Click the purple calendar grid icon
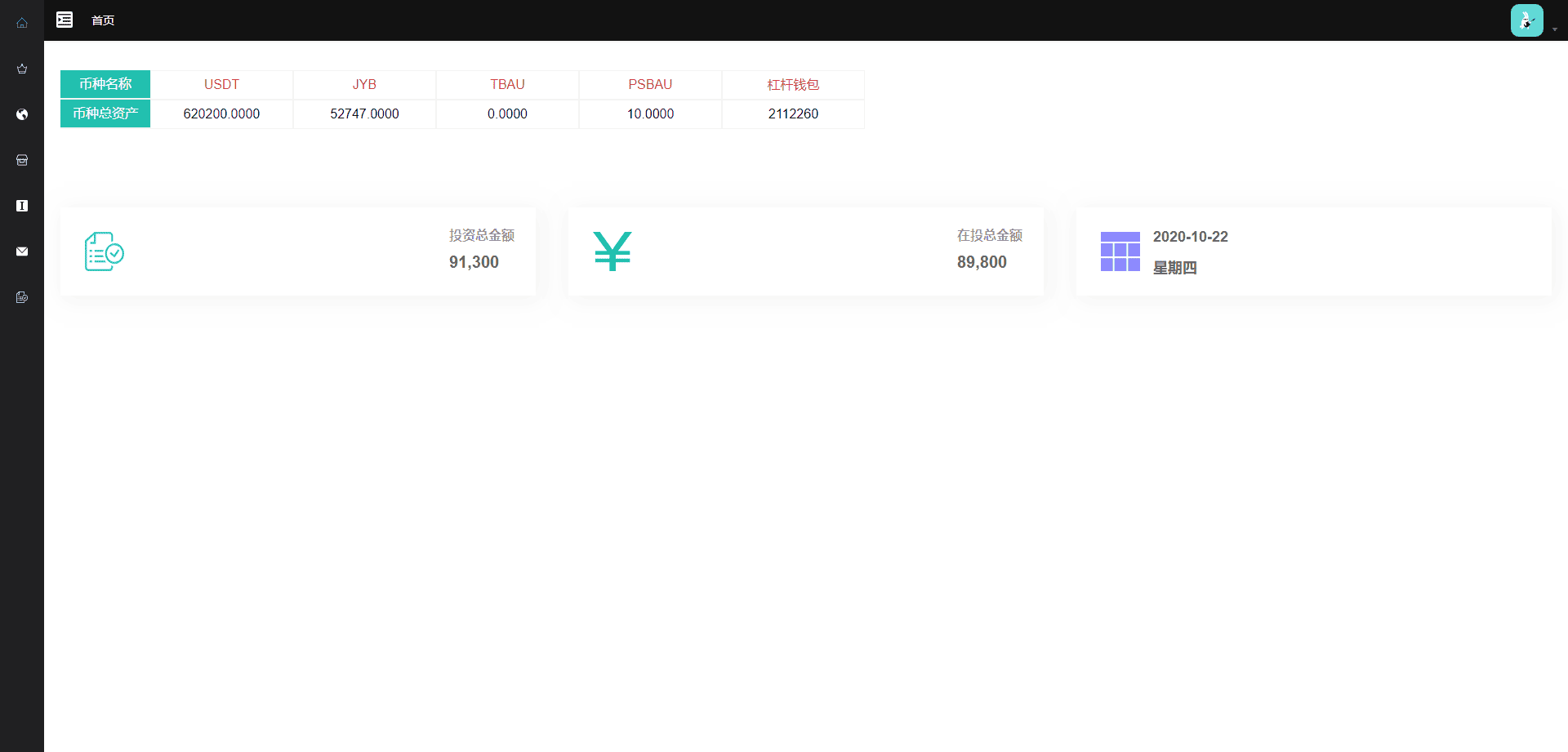Image resolution: width=1568 pixels, height=752 pixels. [x=1120, y=251]
